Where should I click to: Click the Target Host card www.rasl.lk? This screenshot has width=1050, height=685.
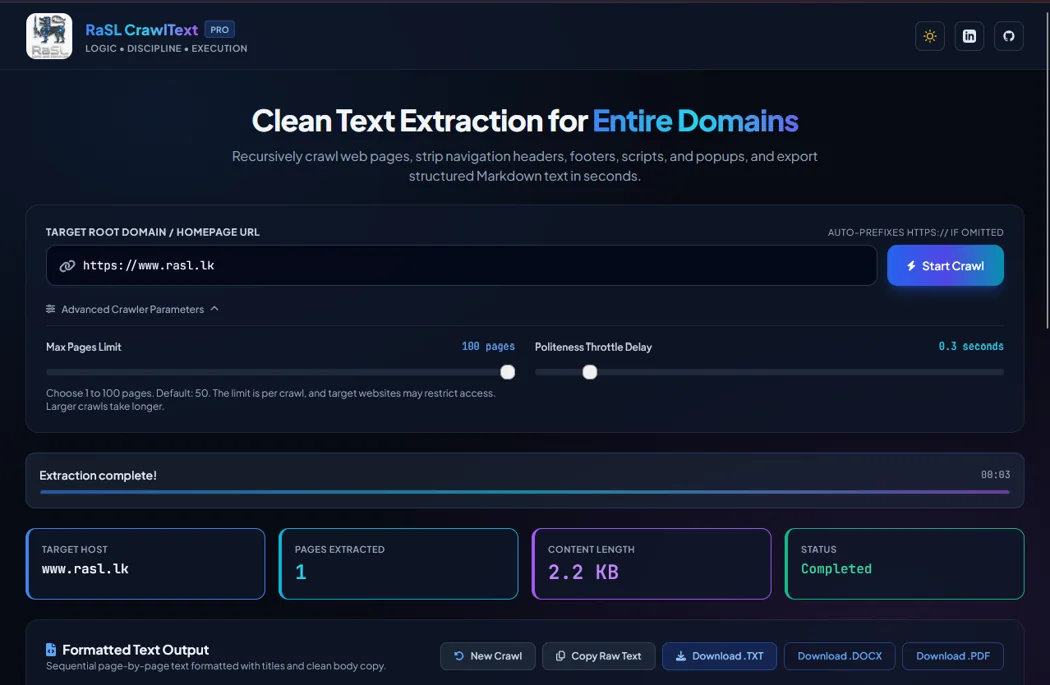(145, 564)
